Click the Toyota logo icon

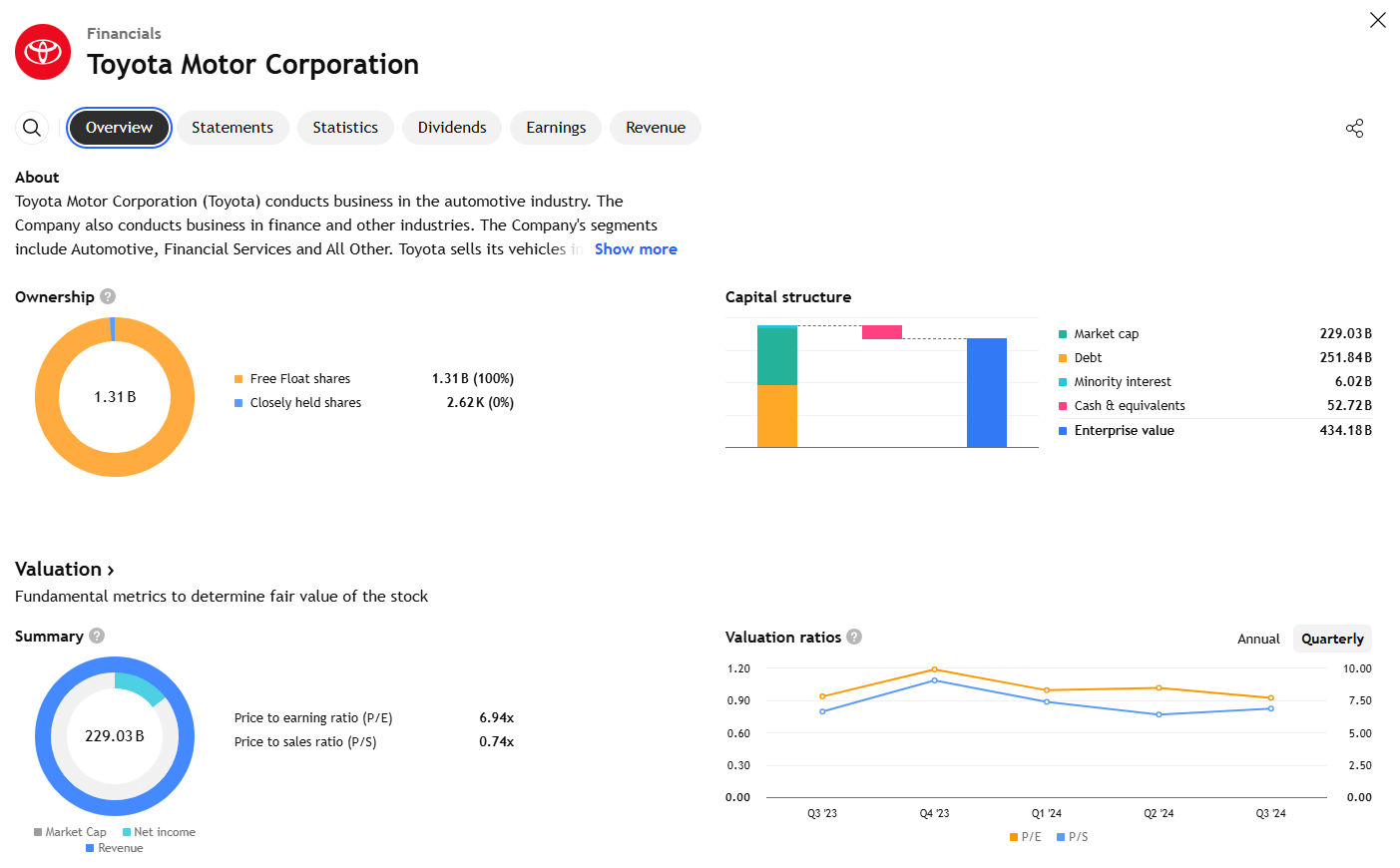[x=43, y=52]
